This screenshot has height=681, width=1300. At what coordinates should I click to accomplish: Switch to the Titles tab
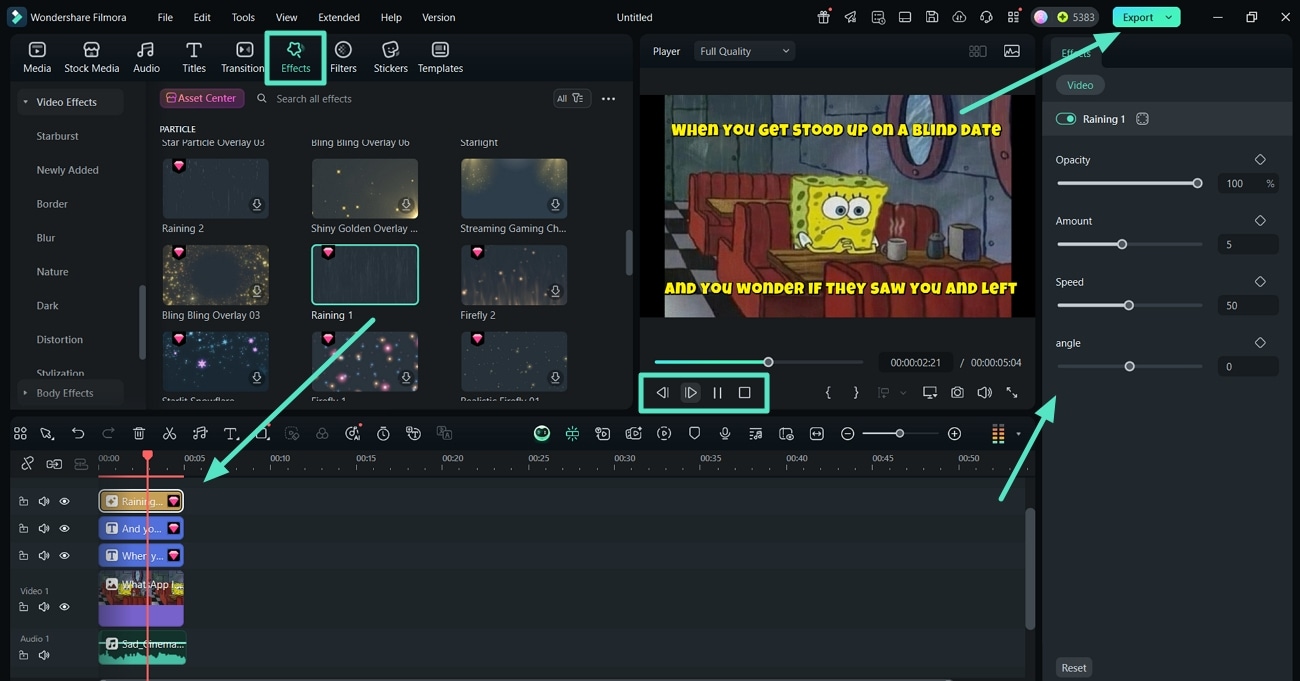194,58
